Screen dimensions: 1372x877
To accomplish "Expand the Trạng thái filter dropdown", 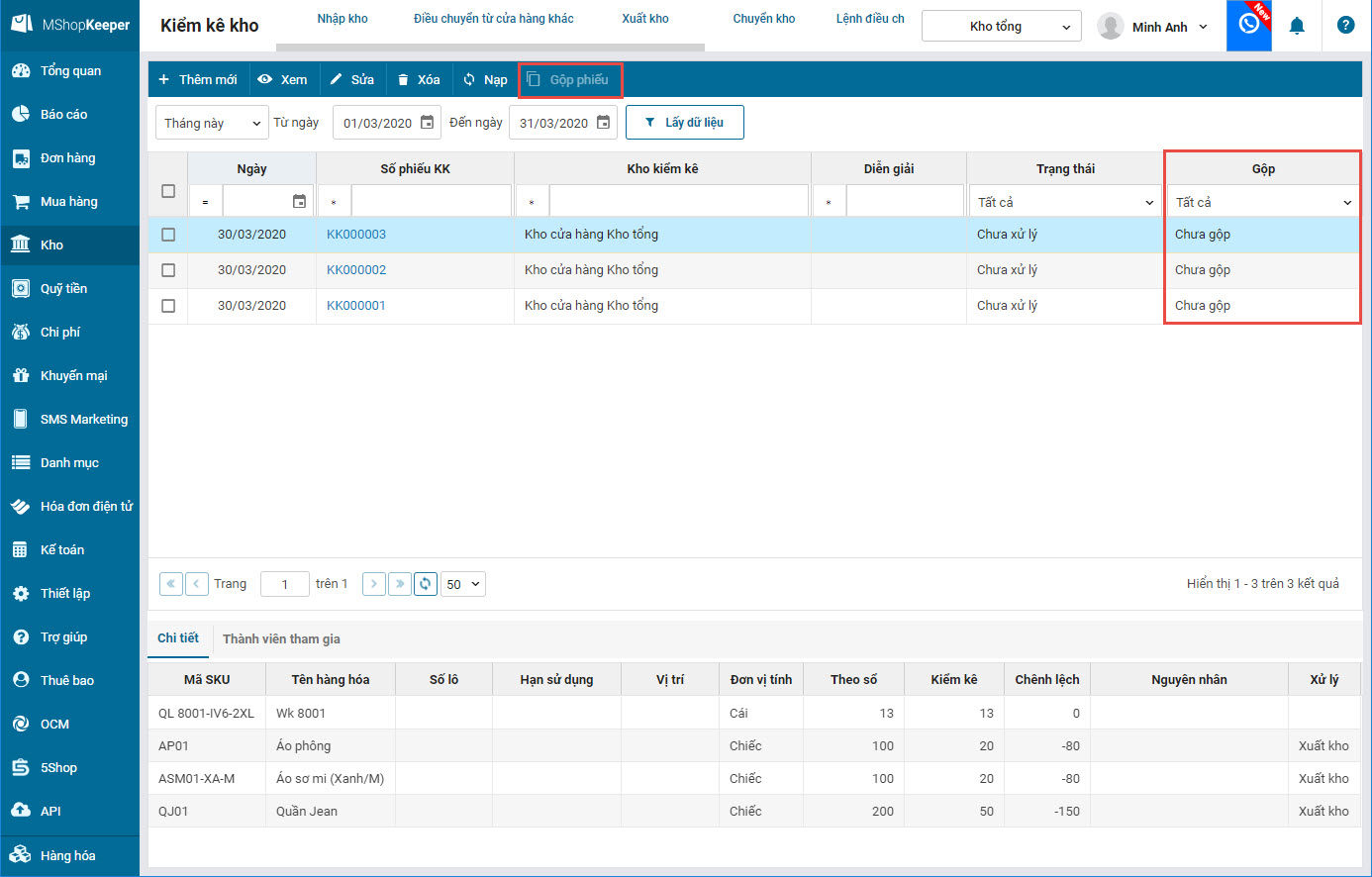I will pos(1065,202).
